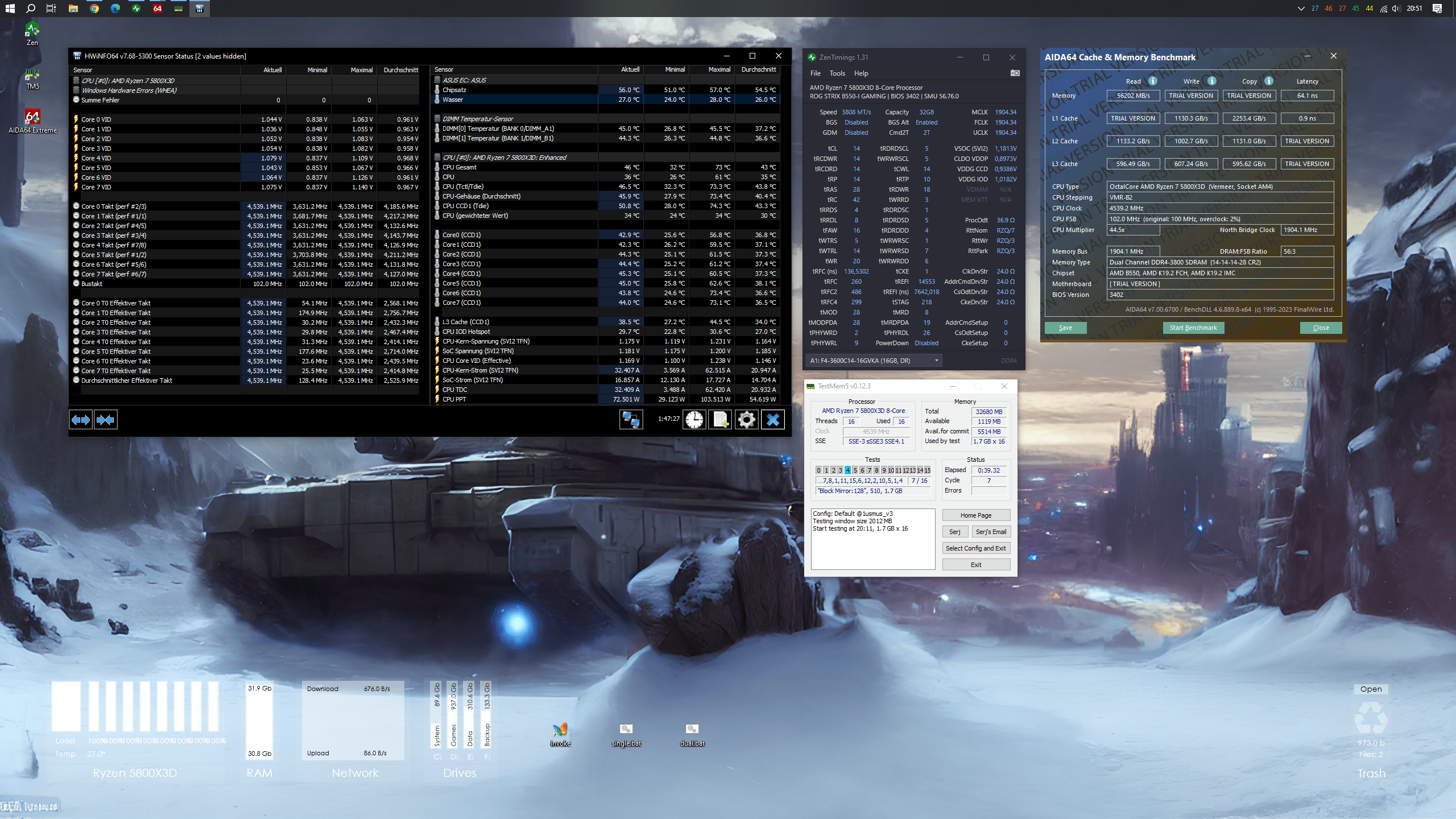The width and height of the screenshot is (1456, 819).
Task: Select L3 Cache (CCD1) temperature row
Action: [x=606, y=322]
